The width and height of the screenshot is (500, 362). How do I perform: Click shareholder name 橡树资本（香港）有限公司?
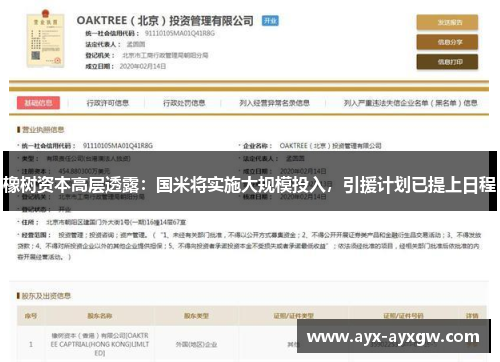(x=100, y=344)
